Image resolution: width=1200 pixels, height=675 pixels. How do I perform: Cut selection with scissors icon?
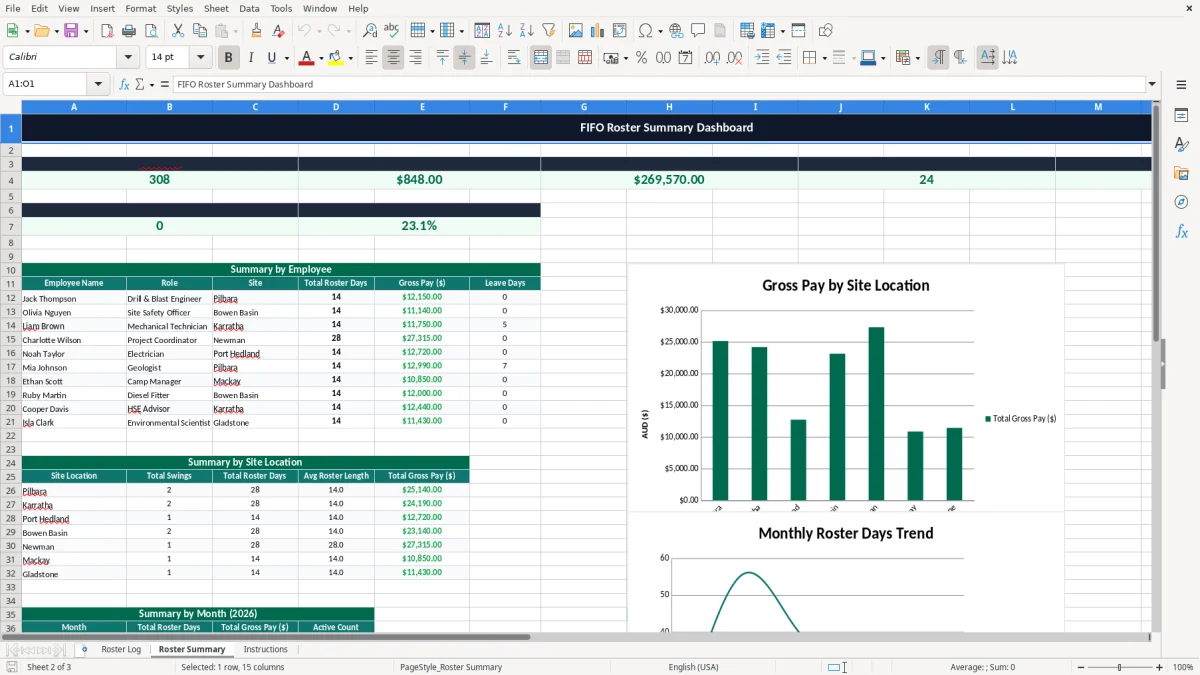coord(178,31)
